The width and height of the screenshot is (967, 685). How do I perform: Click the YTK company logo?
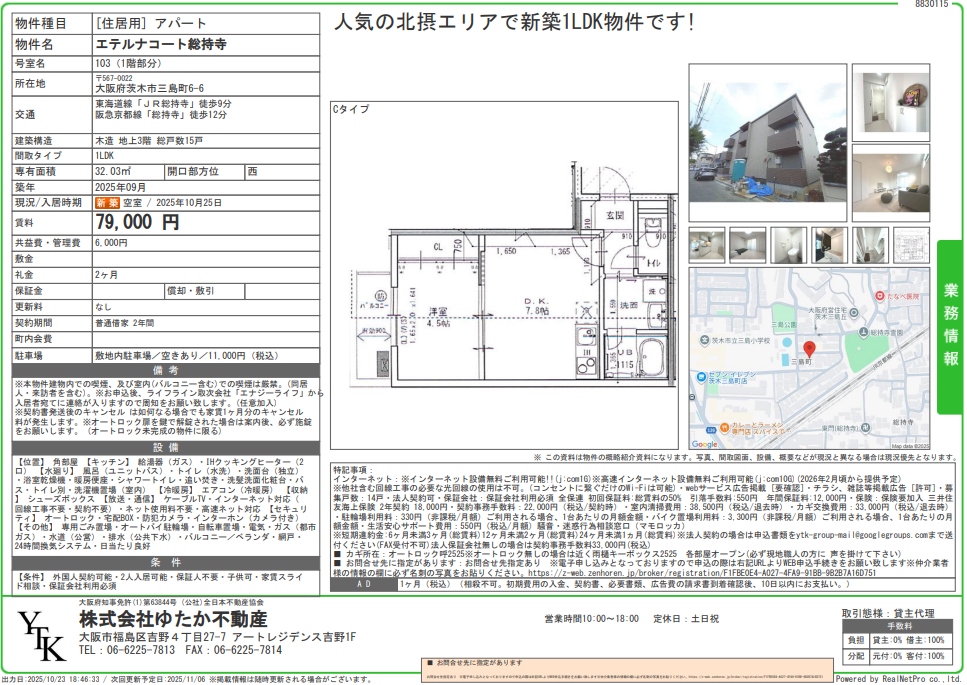(40, 634)
